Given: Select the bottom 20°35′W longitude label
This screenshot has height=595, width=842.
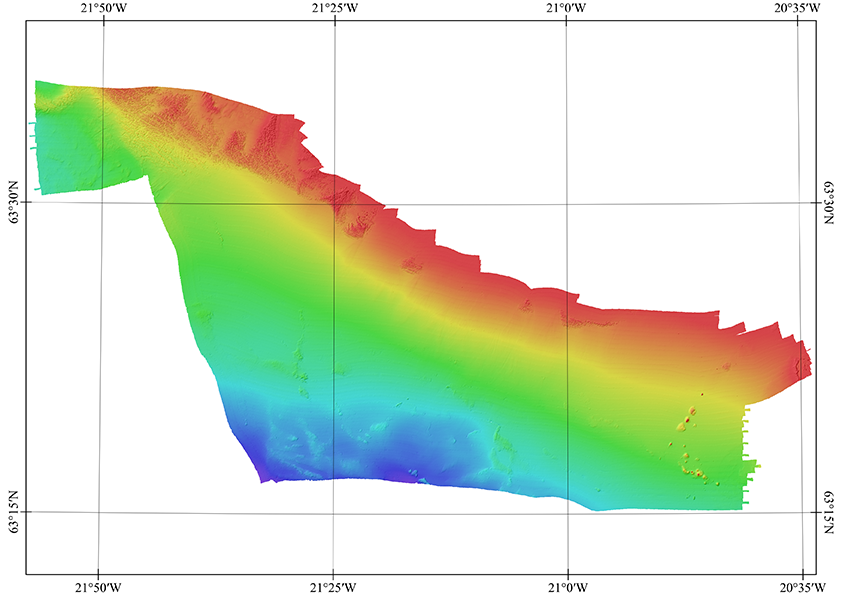Looking at the screenshot, I should [800, 586].
